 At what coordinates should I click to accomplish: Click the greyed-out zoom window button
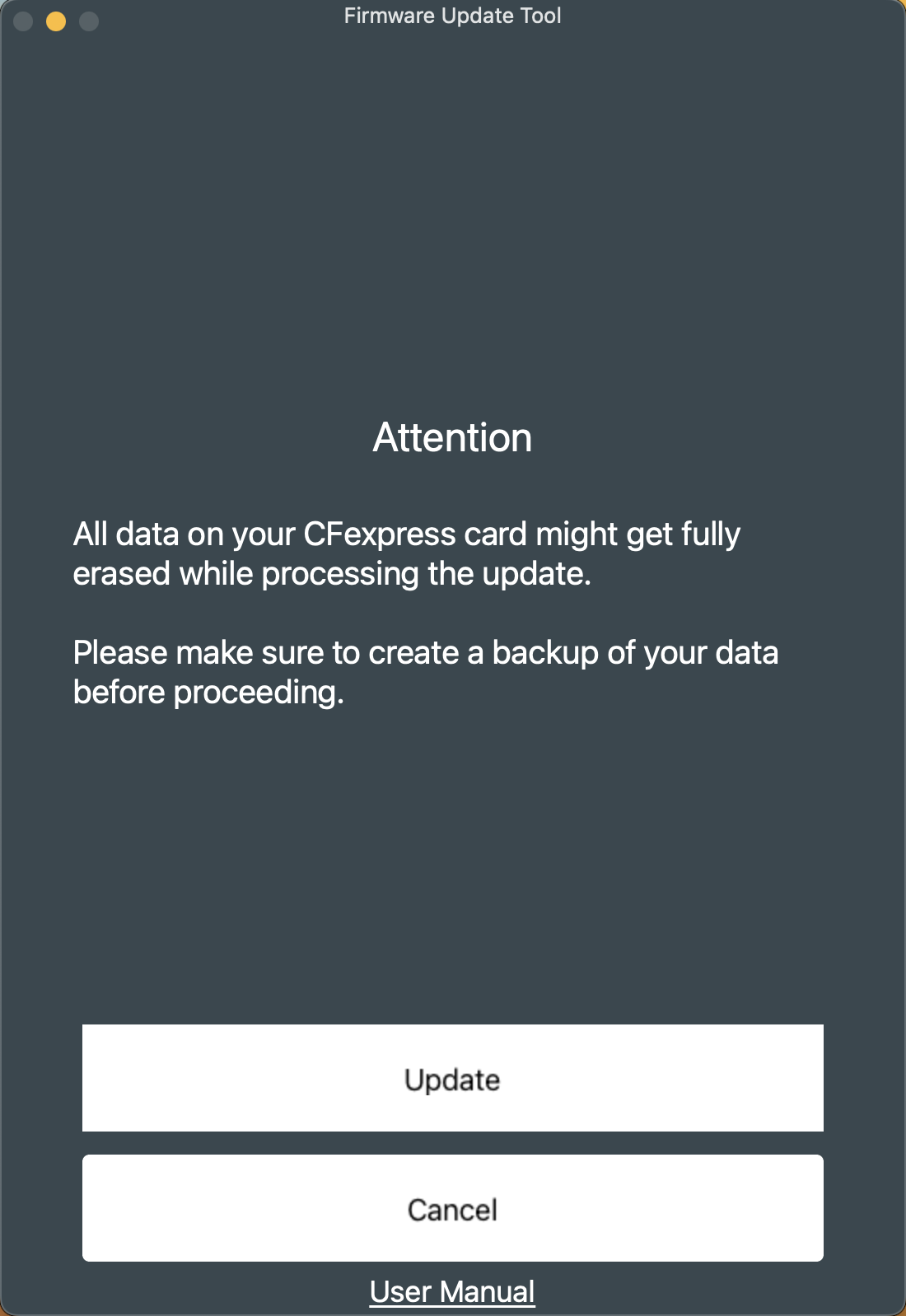pos(89,21)
